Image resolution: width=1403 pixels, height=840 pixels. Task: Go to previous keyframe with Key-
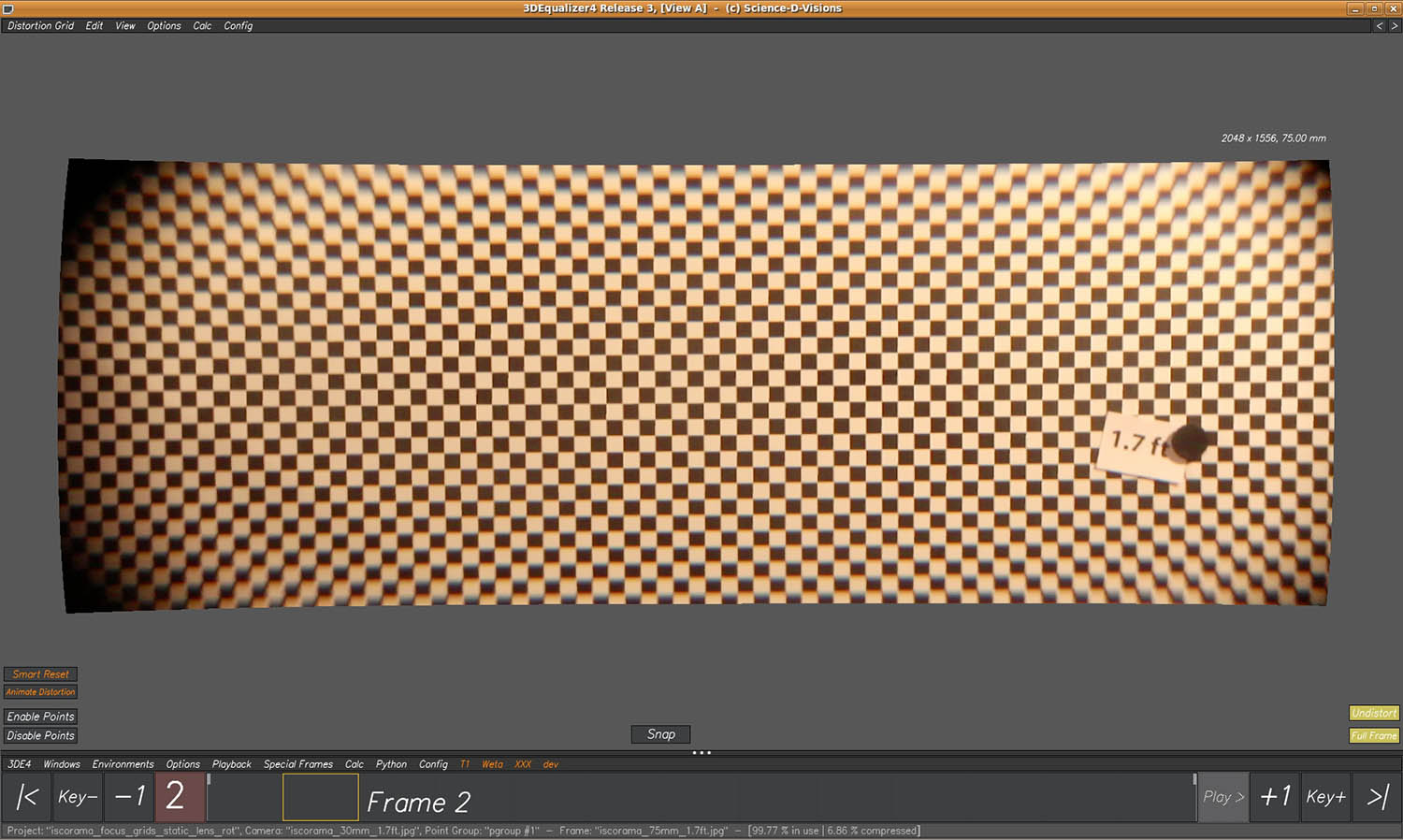(78, 797)
